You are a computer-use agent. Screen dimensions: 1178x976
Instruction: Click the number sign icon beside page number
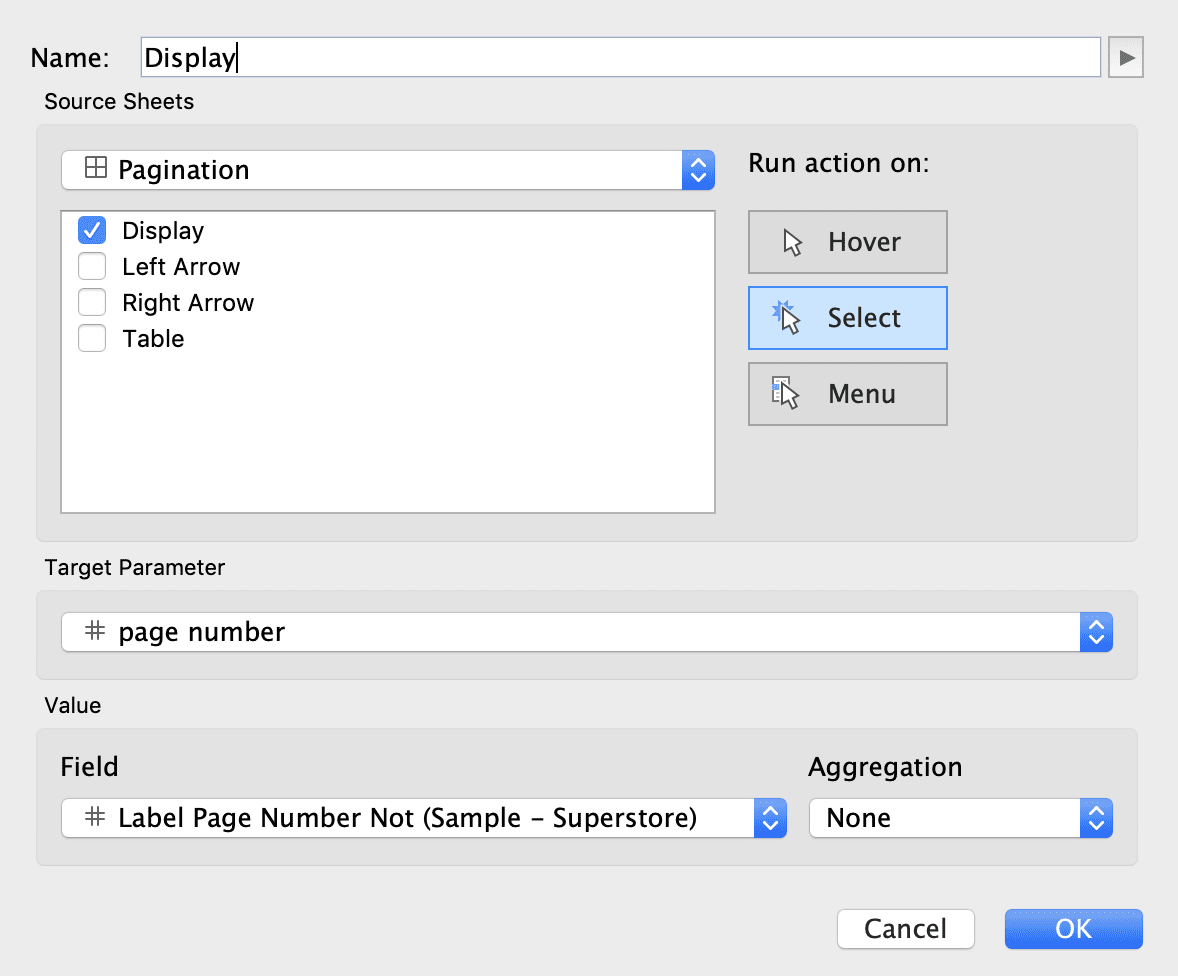click(95, 632)
